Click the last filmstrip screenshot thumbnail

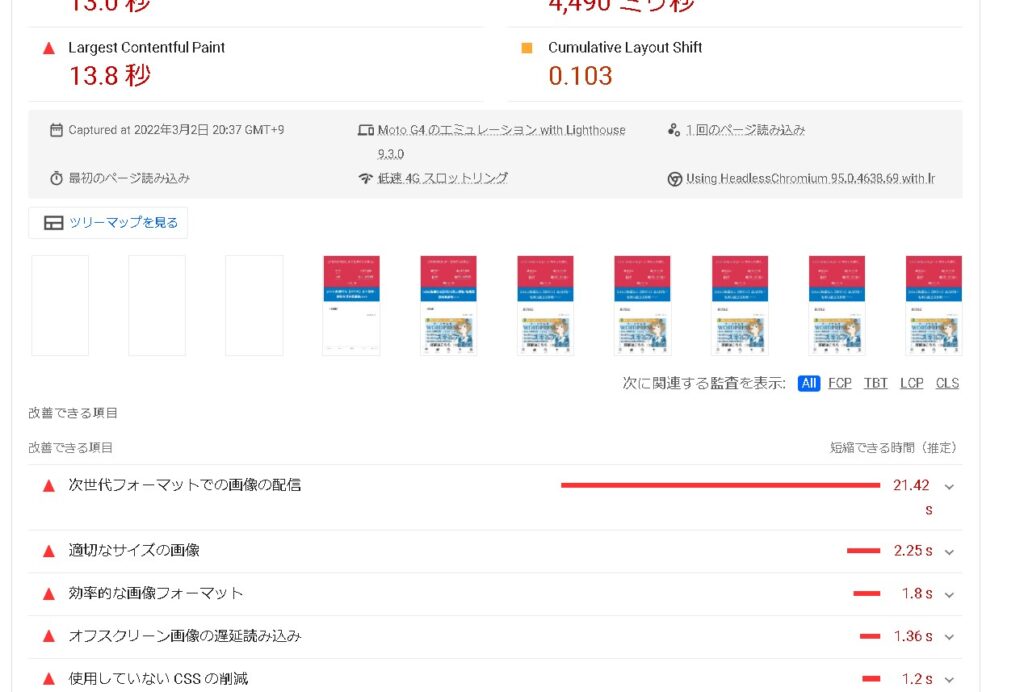(934, 305)
